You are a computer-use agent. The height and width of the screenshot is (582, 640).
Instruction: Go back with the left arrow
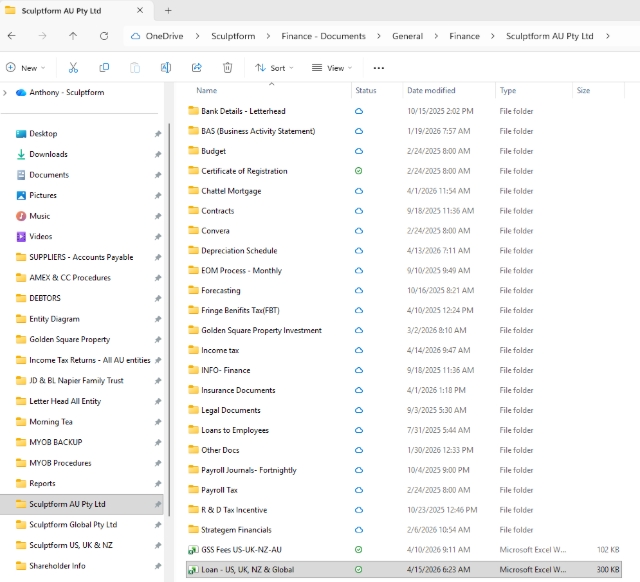(12, 36)
